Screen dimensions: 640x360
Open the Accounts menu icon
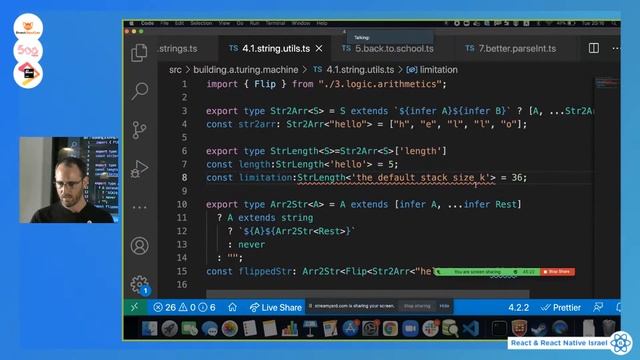140,246
